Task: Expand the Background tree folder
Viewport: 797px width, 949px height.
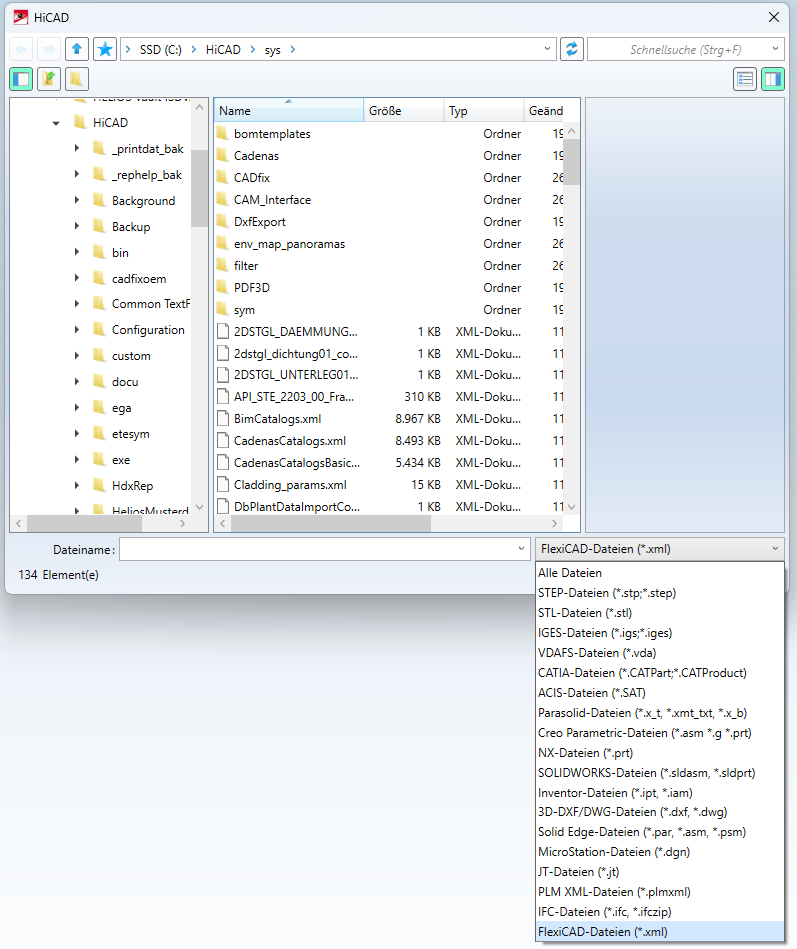Action: (x=77, y=200)
